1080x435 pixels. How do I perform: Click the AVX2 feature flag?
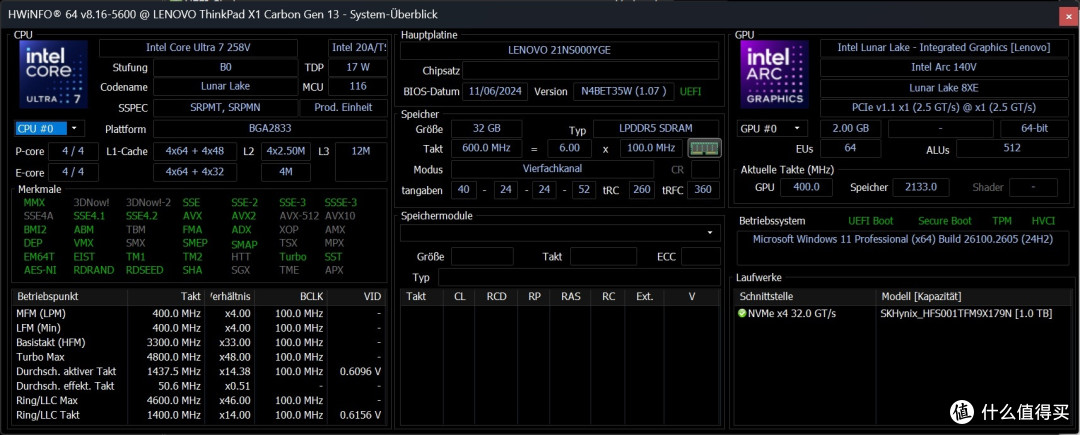click(244, 215)
